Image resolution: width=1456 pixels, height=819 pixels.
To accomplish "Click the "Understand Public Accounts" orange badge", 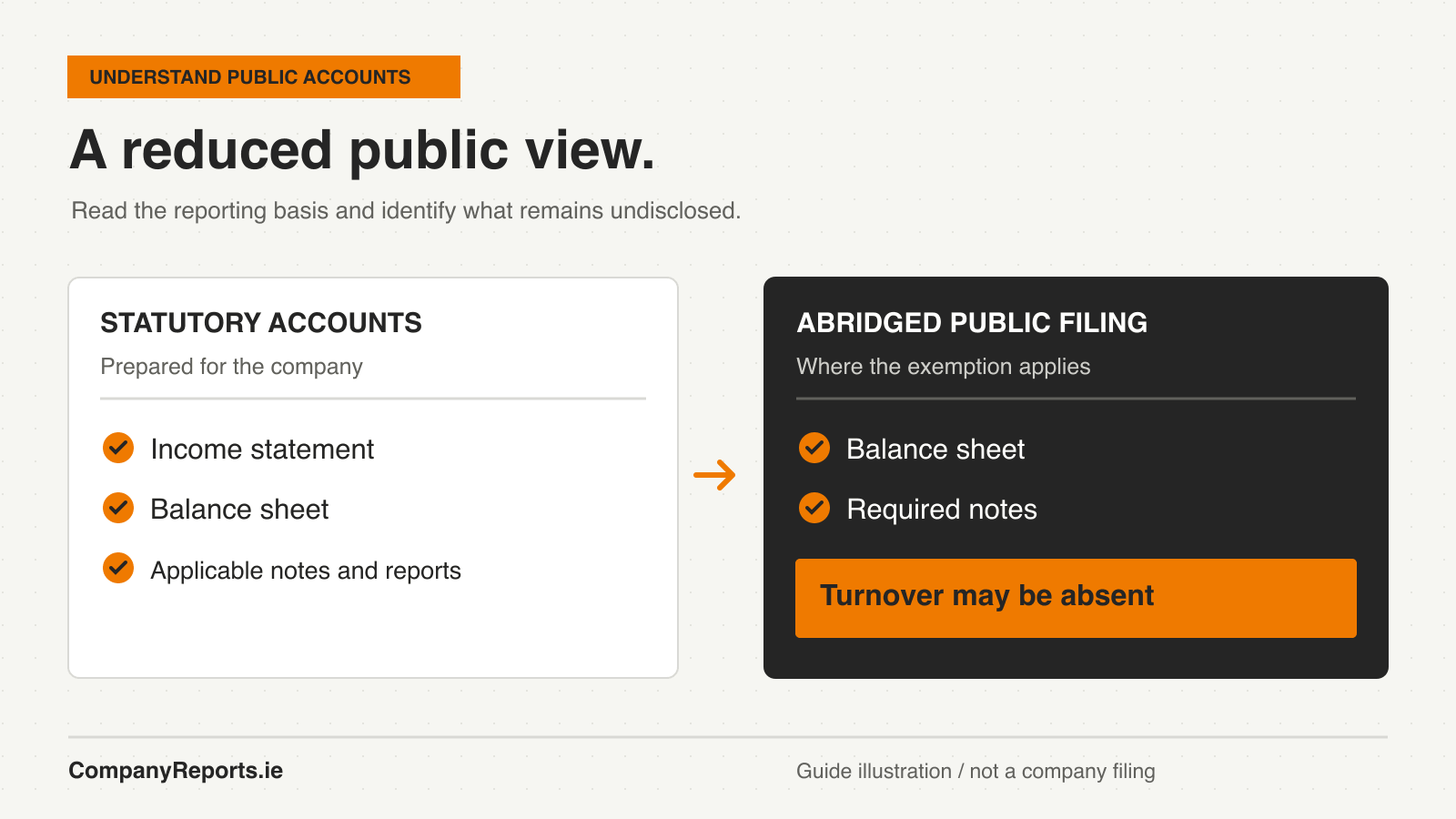I will 264,76.
